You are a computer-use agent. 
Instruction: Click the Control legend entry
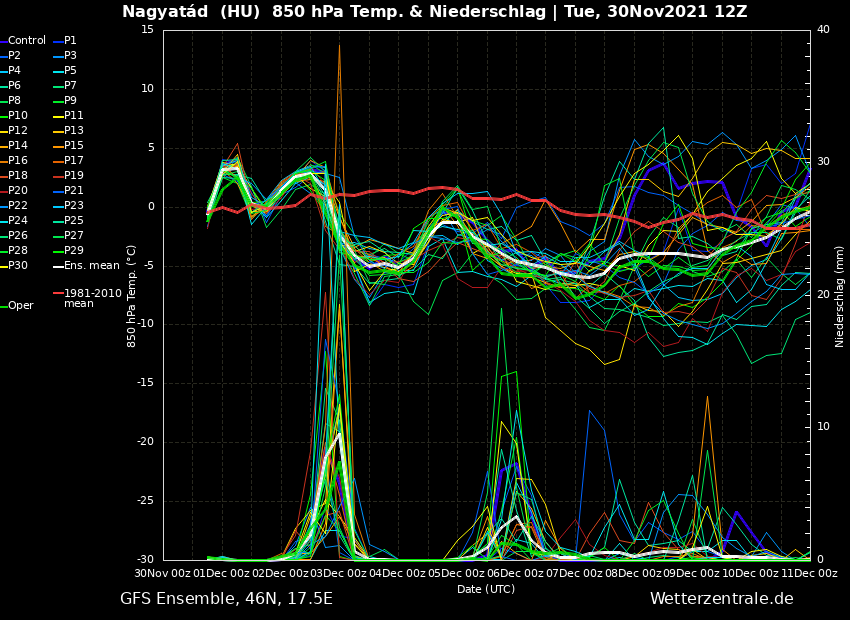coord(27,41)
